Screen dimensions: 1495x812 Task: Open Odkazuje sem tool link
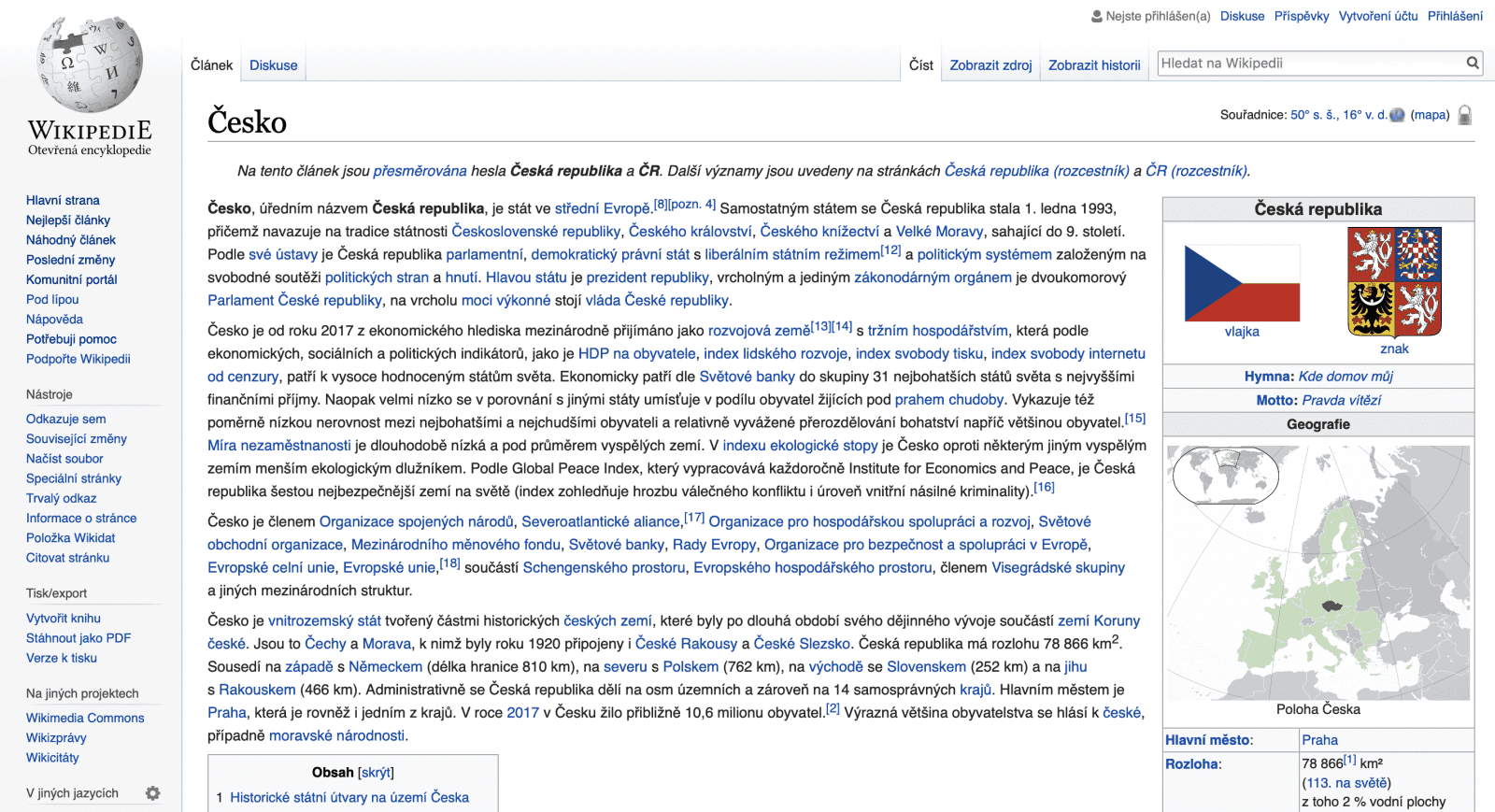66,419
